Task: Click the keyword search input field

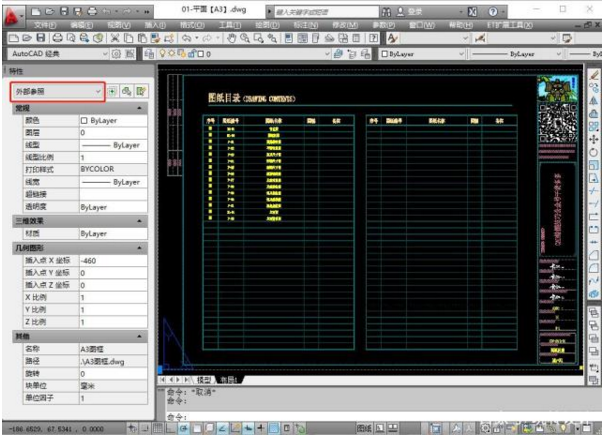Action: 326,12
